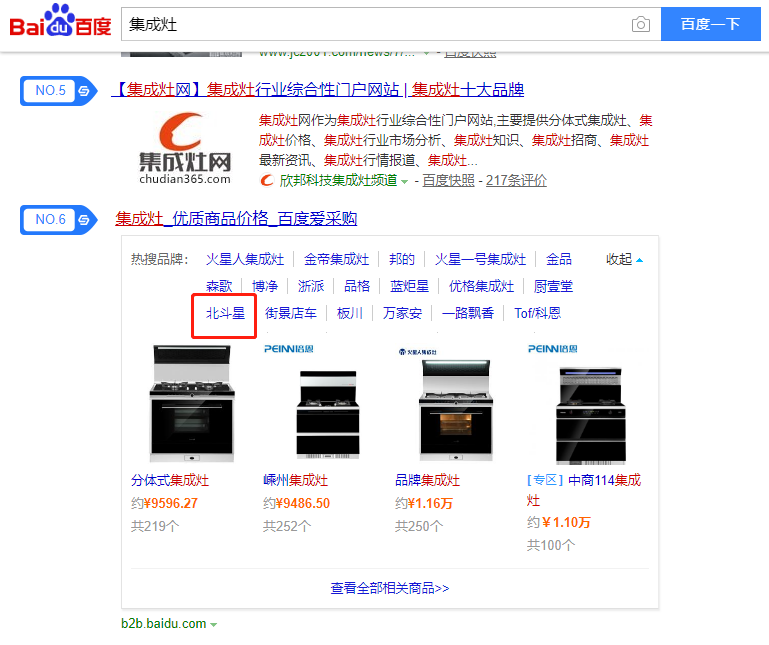Viewport: 769px width, 645px height.
Task: Click the 品牌集成灶 product title
Action: (x=427, y=480)
